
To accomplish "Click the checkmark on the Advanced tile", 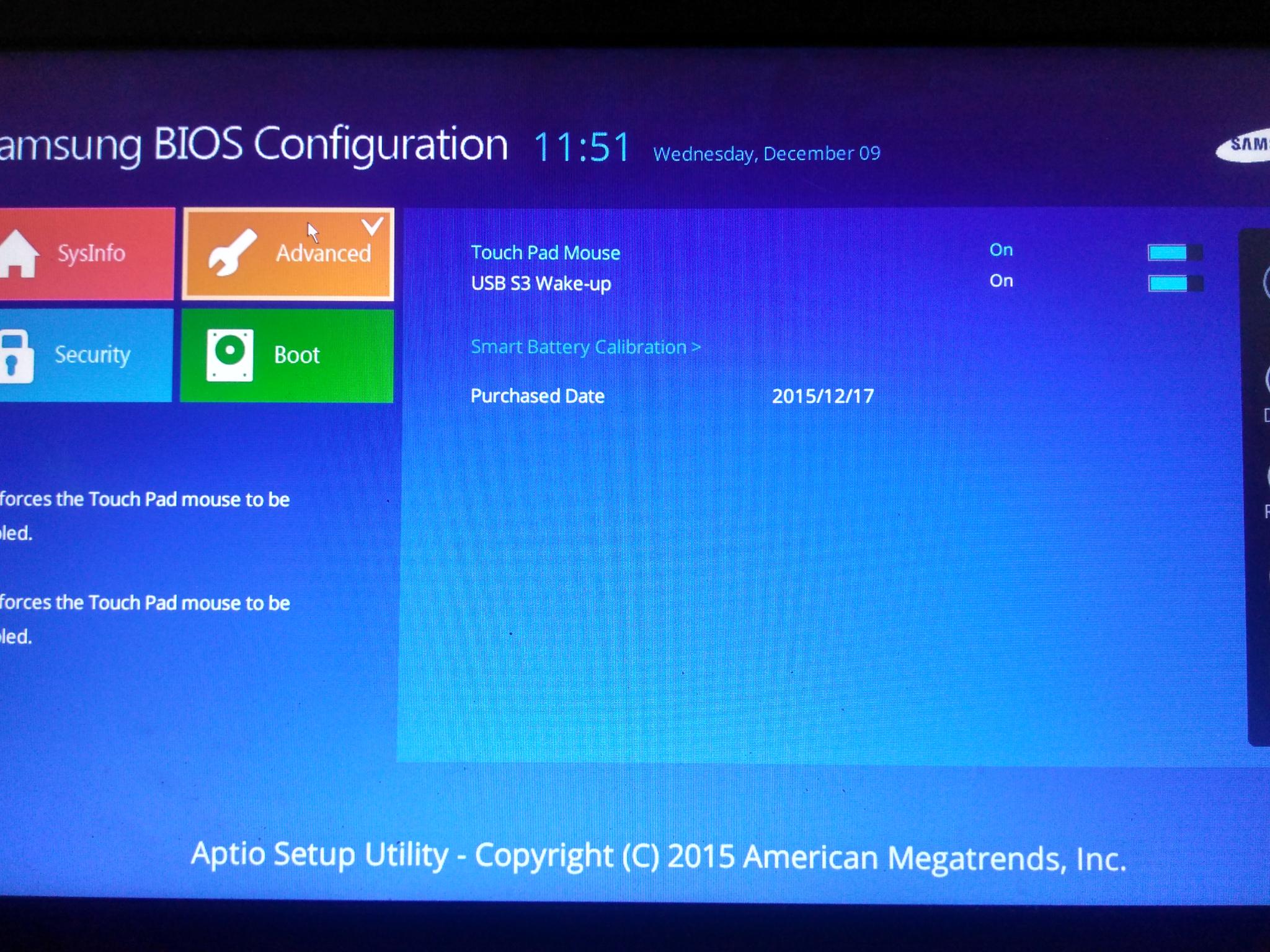I will 372,226.
